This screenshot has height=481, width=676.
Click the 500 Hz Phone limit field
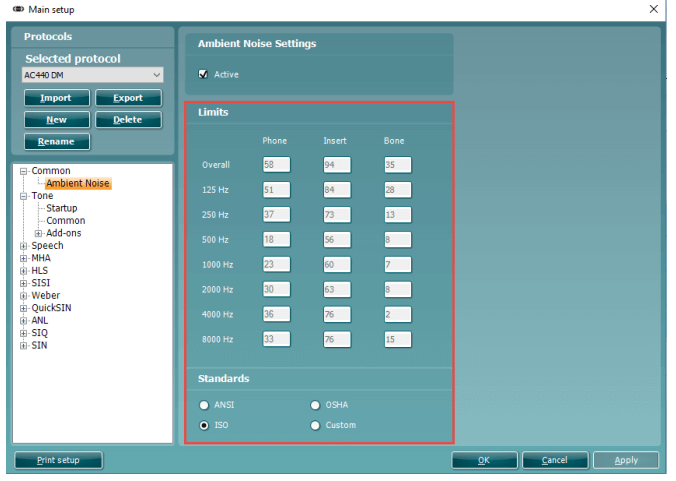276,240
